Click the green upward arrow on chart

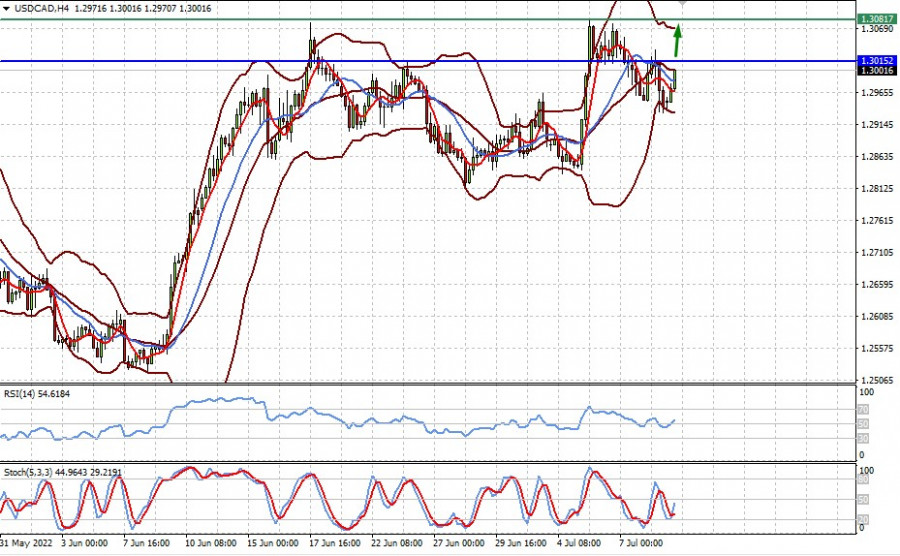tap(677, 40)
